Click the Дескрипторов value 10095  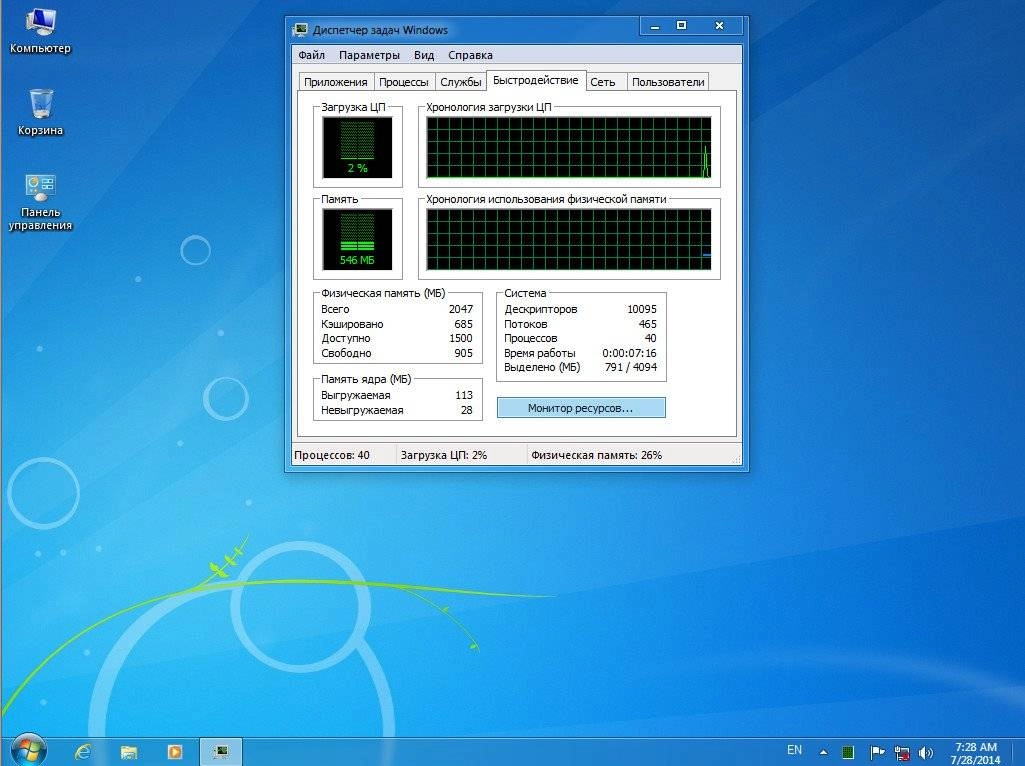[x=641, y=309]
